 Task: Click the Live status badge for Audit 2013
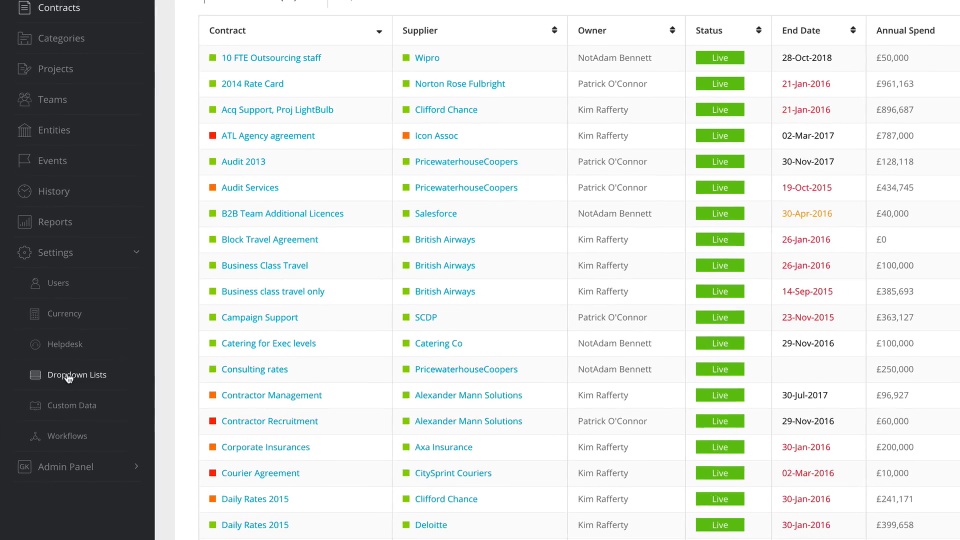click(x=720, y=162)
